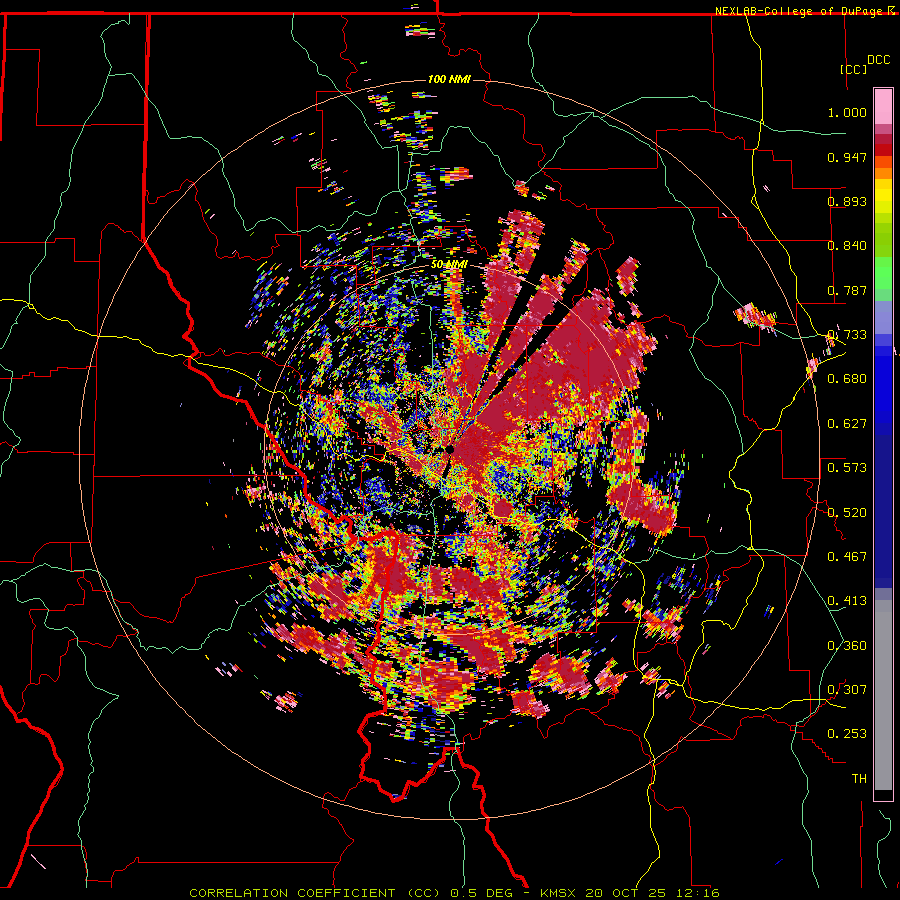Click the black radar site dot

click(x=450, y=449)
